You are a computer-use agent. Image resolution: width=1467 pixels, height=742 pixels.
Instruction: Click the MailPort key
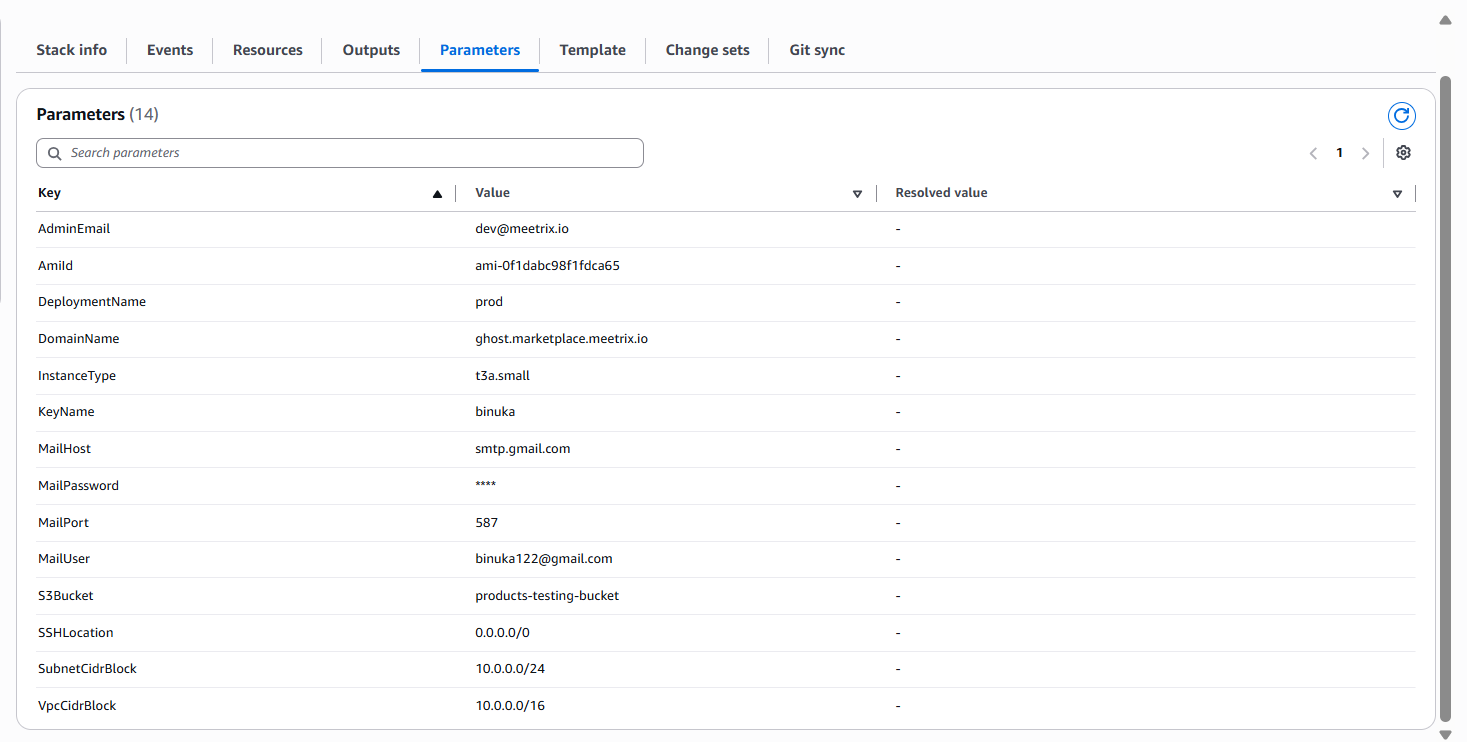(x=63, y=523)
